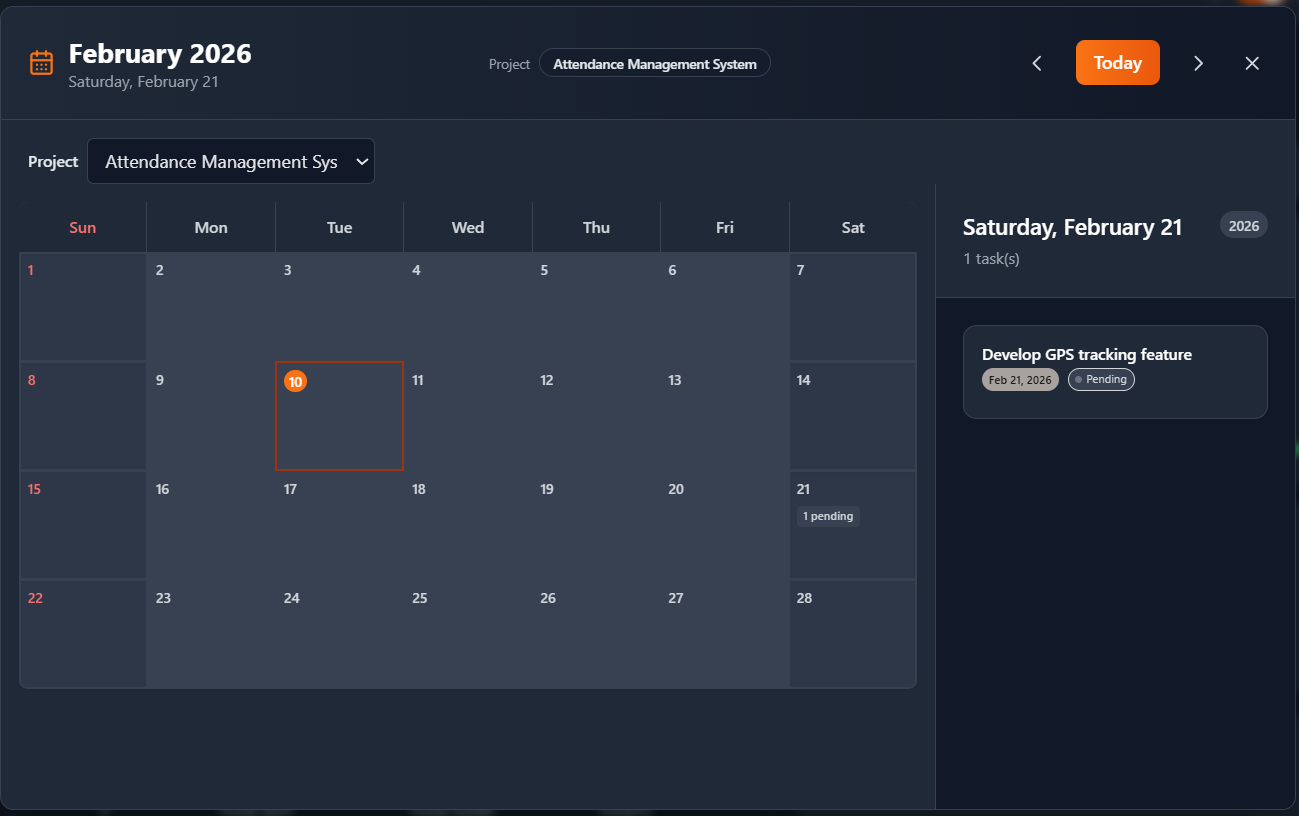Click the Feb 21, 2026 date badge
The height and width of the screenshot is (816, 1299).
point(1020,380)
